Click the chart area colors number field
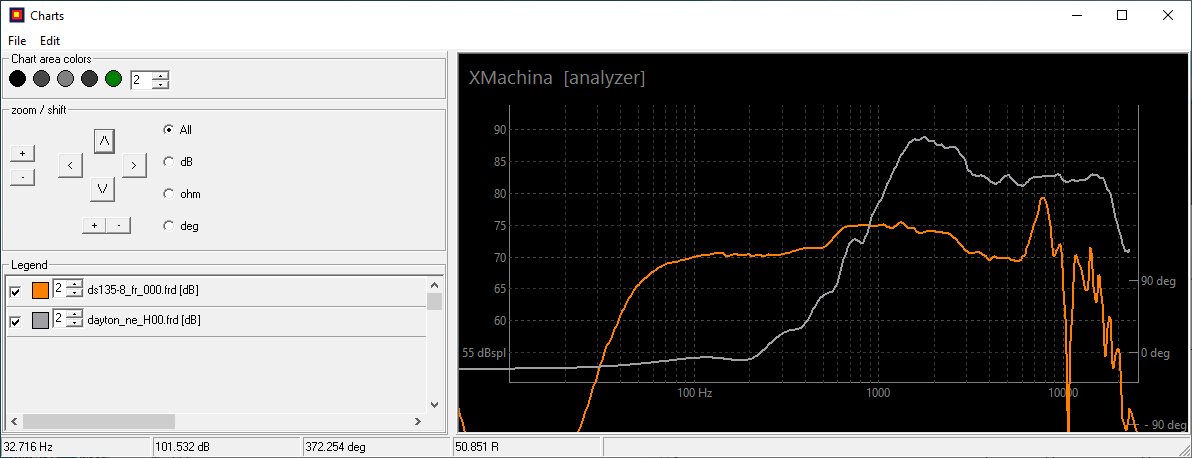This screenshot has width=1192, height=458. coord(141,79)
